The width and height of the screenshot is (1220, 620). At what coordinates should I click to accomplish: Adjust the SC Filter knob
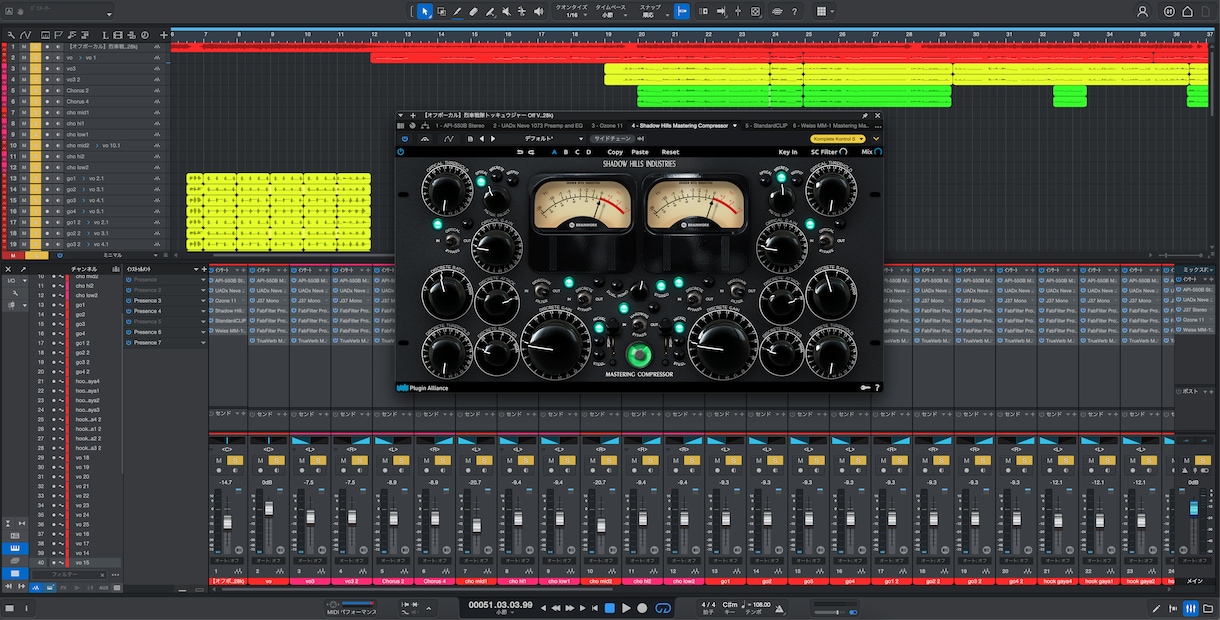[x=844, y=152]
